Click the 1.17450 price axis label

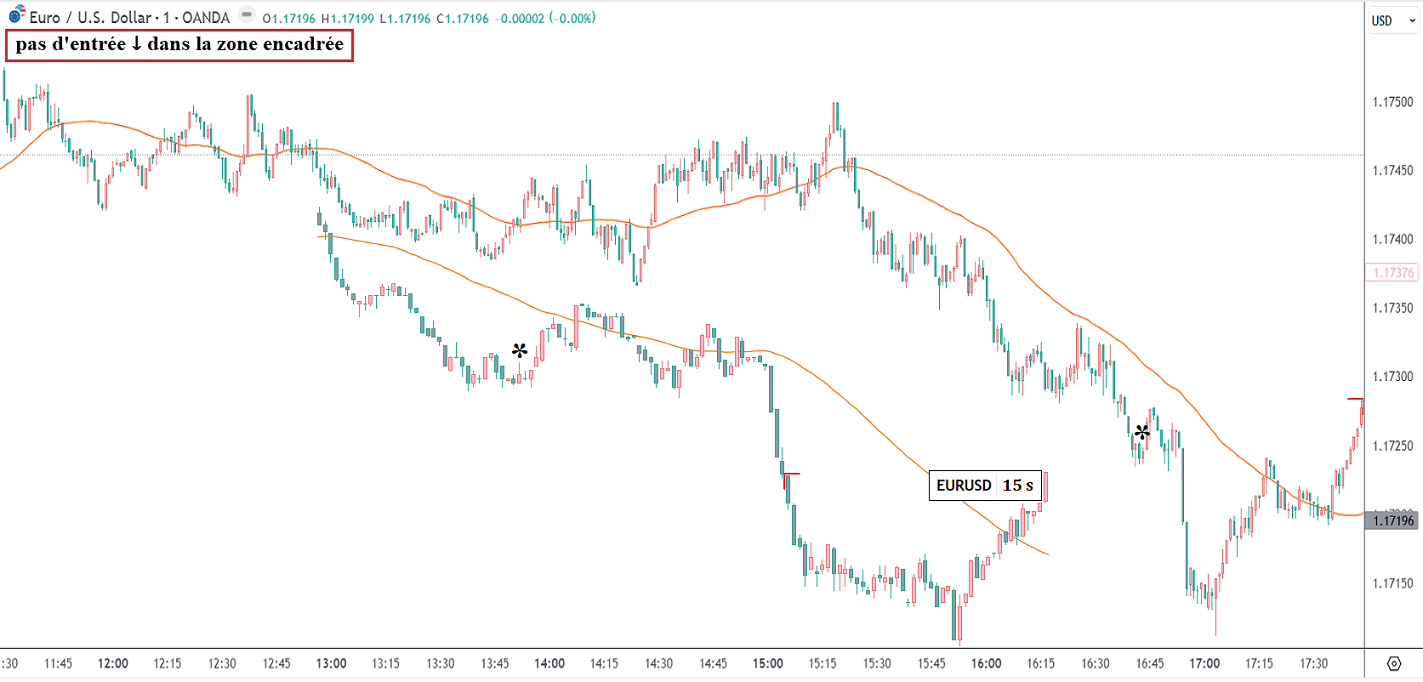(x=1393, y=171)
